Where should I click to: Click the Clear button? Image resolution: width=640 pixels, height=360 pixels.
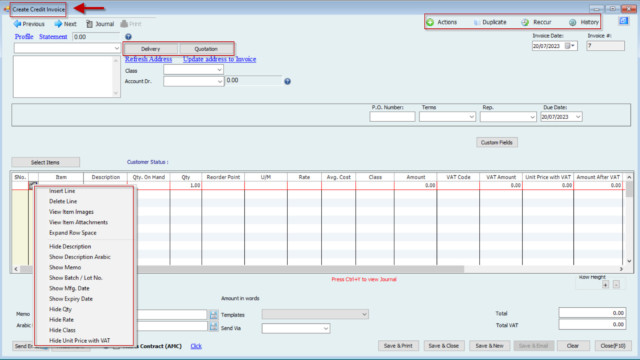[x=573, y=346]
